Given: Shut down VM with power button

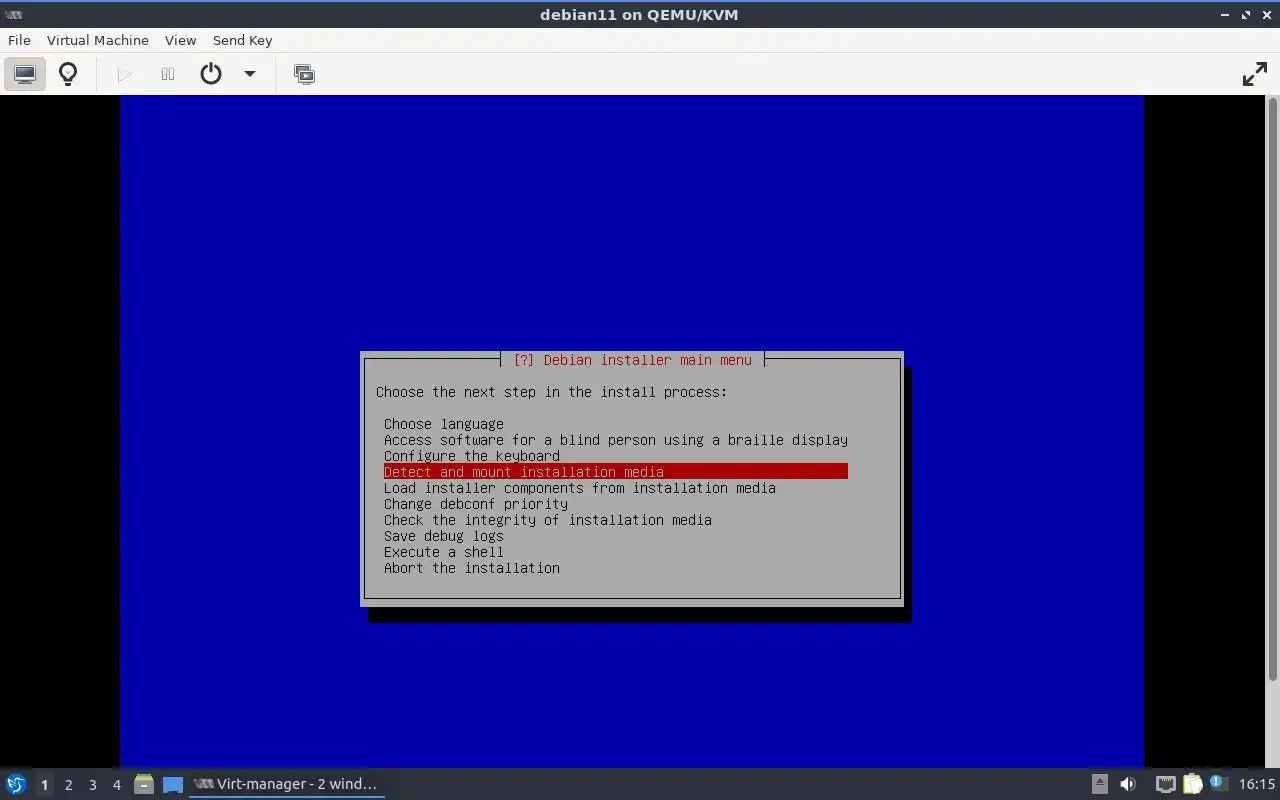Looking at the screenshot, I should click(211, 74).
